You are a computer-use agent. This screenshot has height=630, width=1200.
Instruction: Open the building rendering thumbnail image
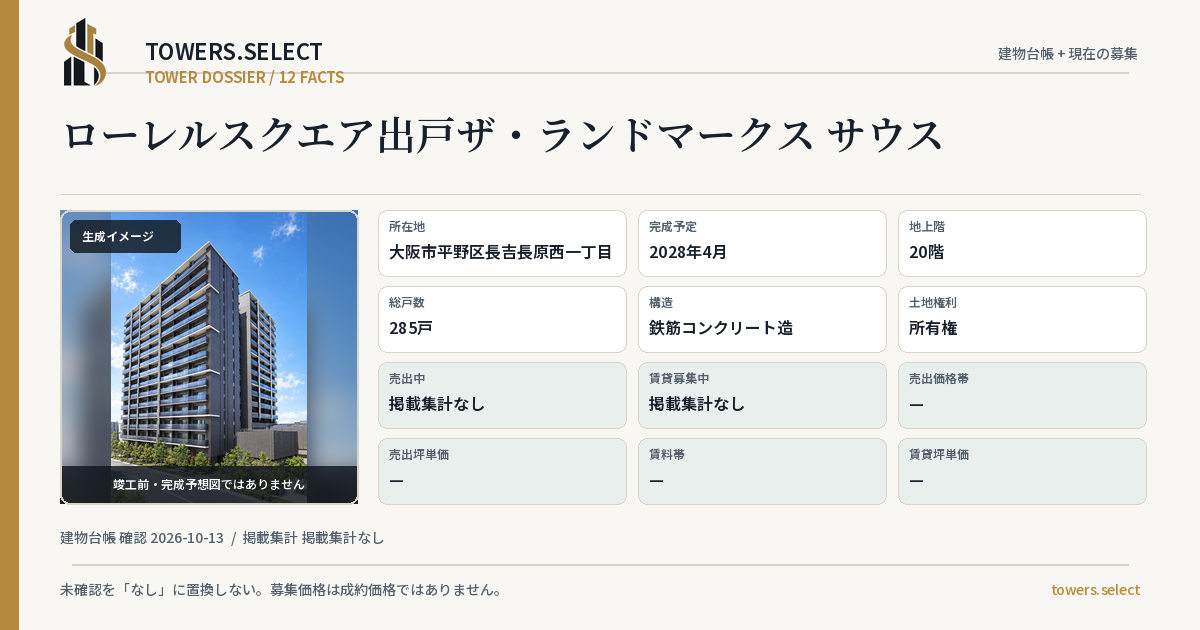(209, 357)
